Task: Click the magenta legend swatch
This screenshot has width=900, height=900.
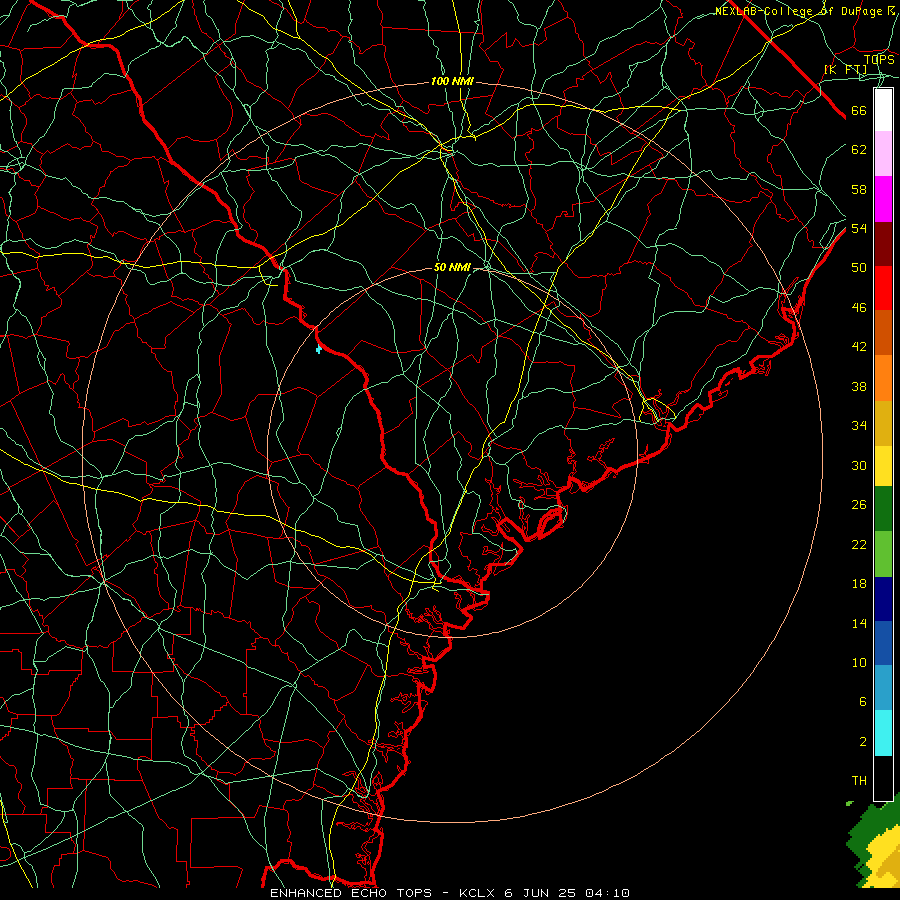Action: 883,199
